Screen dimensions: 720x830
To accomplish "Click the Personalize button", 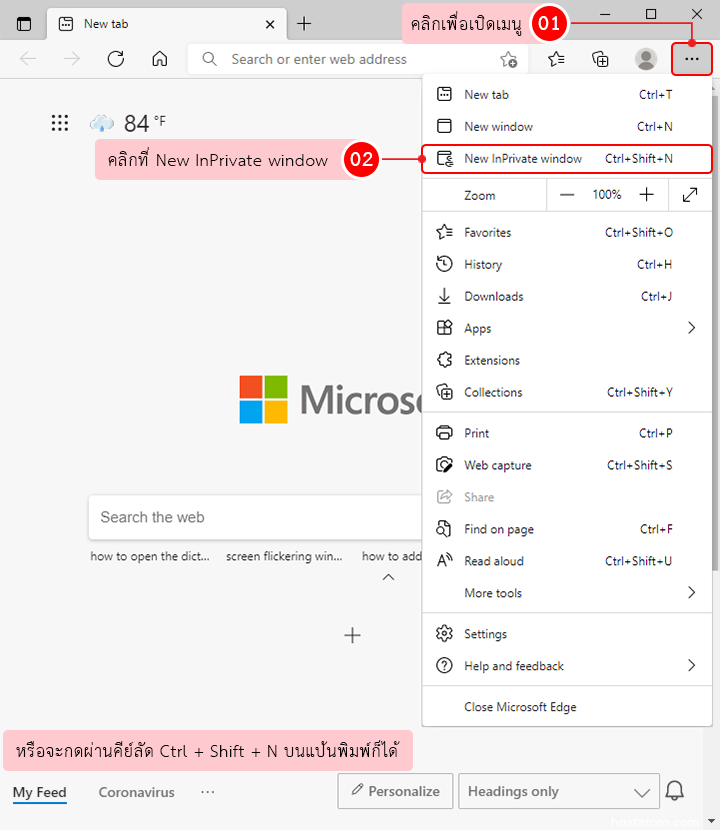I will point(395,791).
